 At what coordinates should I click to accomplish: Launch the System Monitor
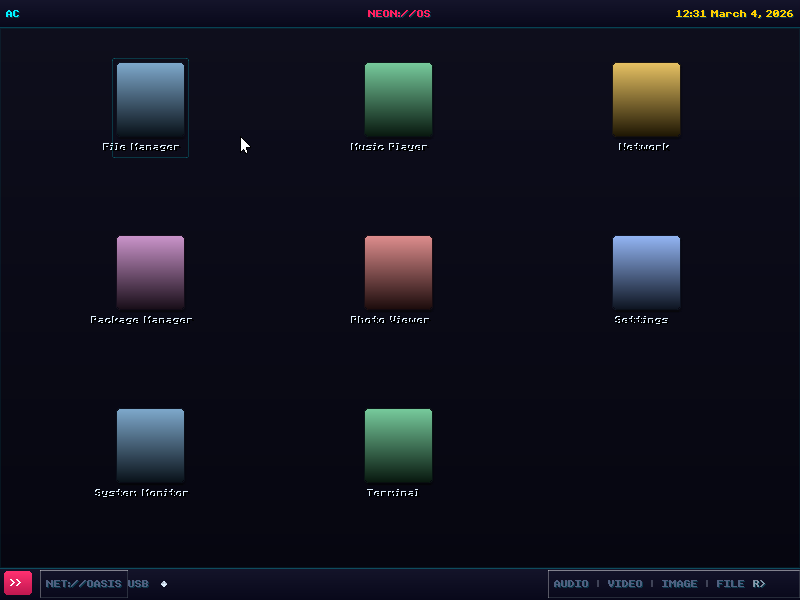(150, 445)
